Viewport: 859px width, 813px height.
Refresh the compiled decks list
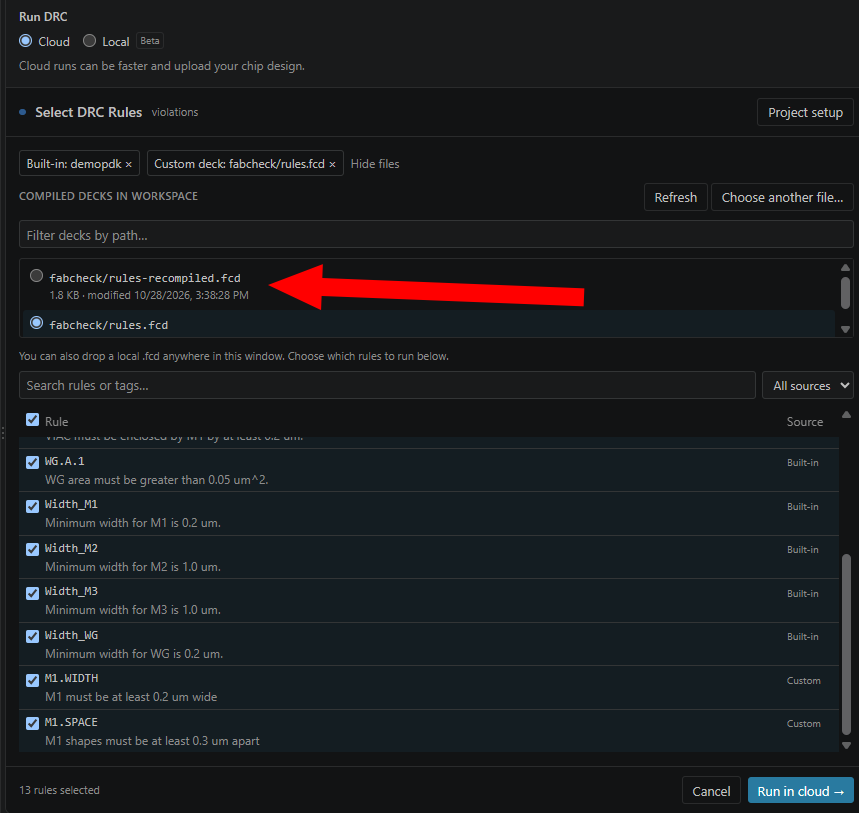(675, 197)
